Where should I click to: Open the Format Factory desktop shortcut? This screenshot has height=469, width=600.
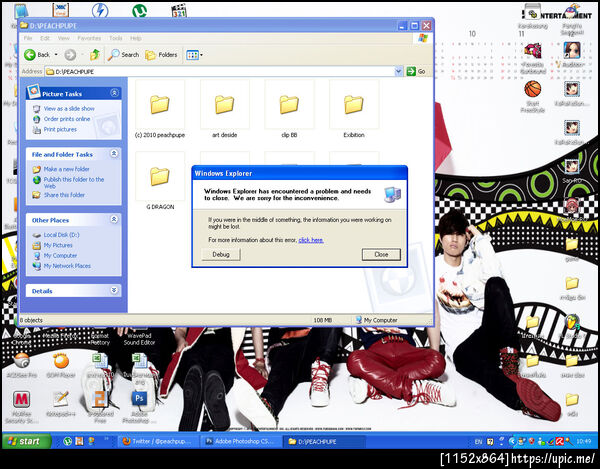[100, 337]
